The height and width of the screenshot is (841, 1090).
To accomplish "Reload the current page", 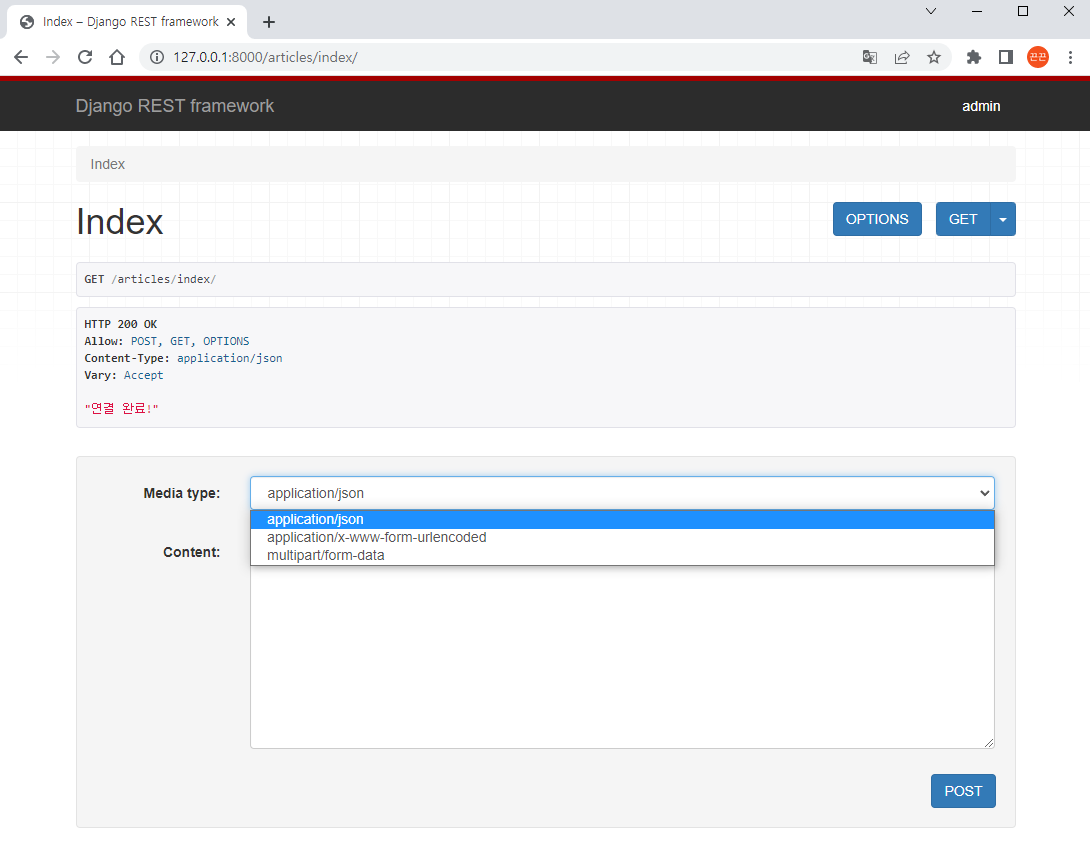I will point(85,57).
